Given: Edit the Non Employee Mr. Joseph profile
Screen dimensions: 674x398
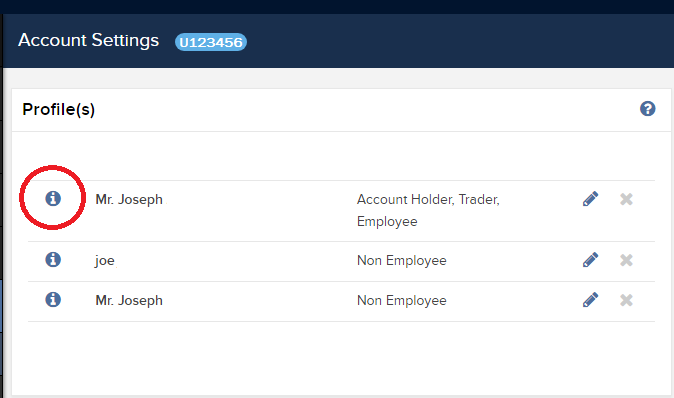Looking at the screenshot, I should point(591,300).
